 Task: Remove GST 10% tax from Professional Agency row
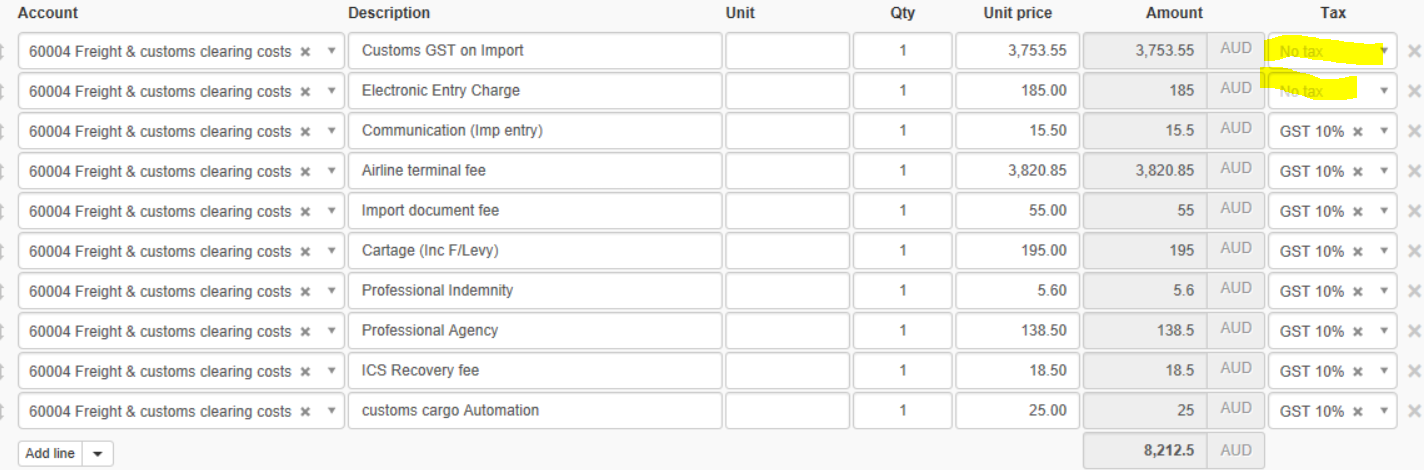[x=1358, y=331]
